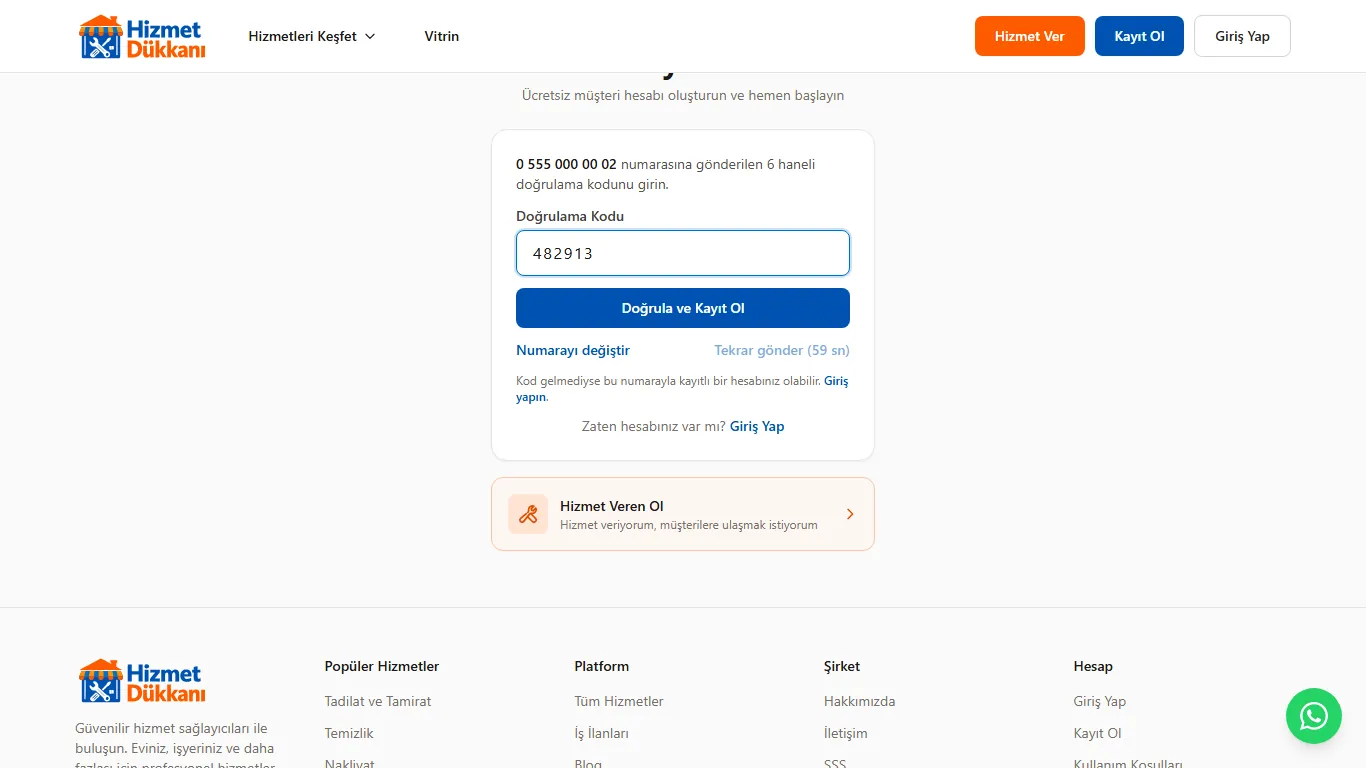This screenshot has height=768, width=1366.
Task: Expand the Hizmetleri Keşfet dropdown
Action: pos(312,36)
